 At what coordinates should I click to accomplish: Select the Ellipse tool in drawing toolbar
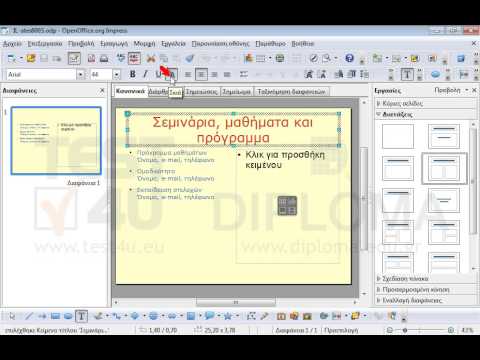[68, 316]
